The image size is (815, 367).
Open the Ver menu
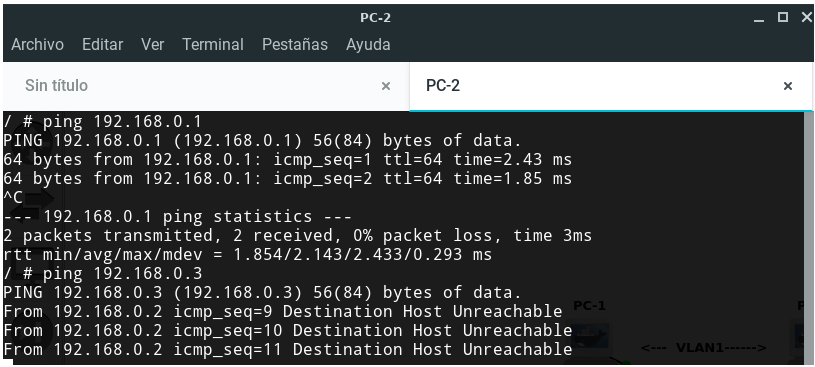(152, 45)
